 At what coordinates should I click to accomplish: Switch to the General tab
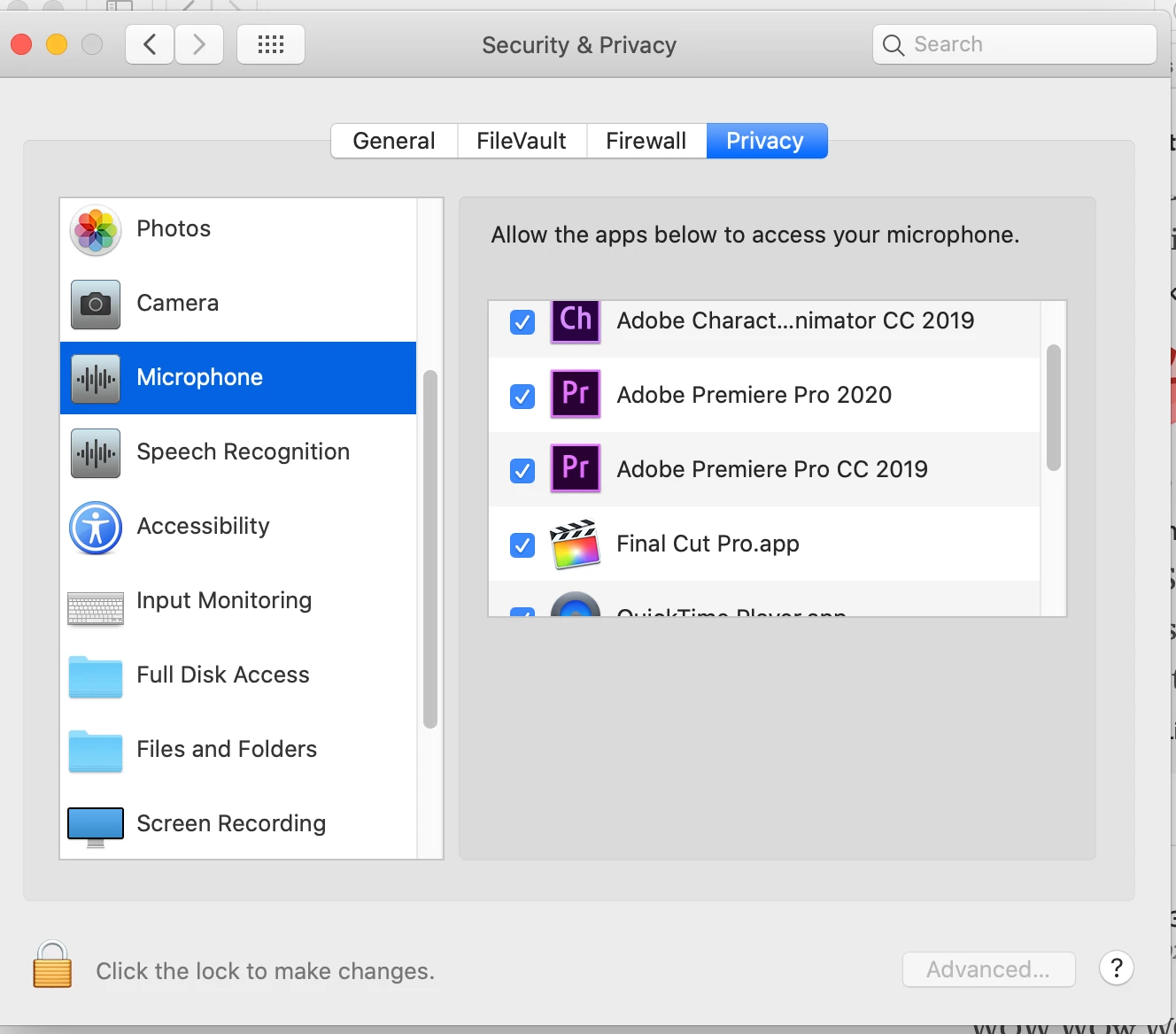coord(394,141)
